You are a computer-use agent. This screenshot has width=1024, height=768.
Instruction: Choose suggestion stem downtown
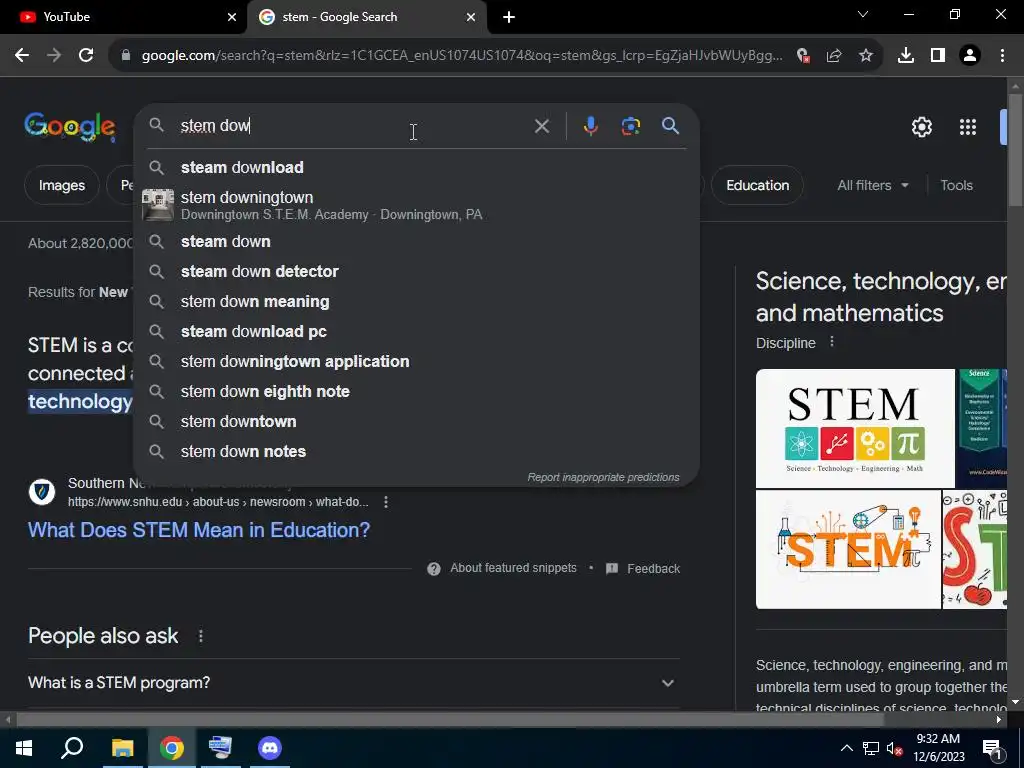pos(416,421)
